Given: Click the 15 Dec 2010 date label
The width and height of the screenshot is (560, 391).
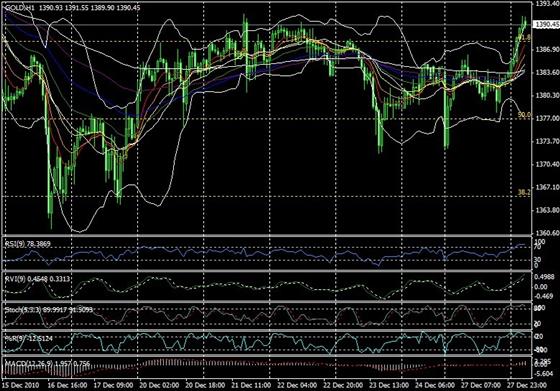Looking at the screenshot, I should point(20,386).
